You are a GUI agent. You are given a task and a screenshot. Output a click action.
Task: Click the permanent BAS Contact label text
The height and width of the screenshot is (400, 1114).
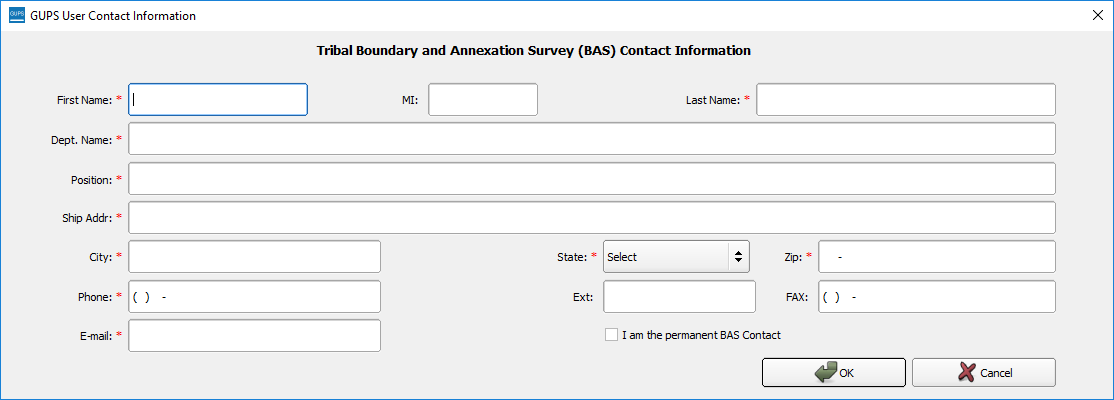coord(701,335)
